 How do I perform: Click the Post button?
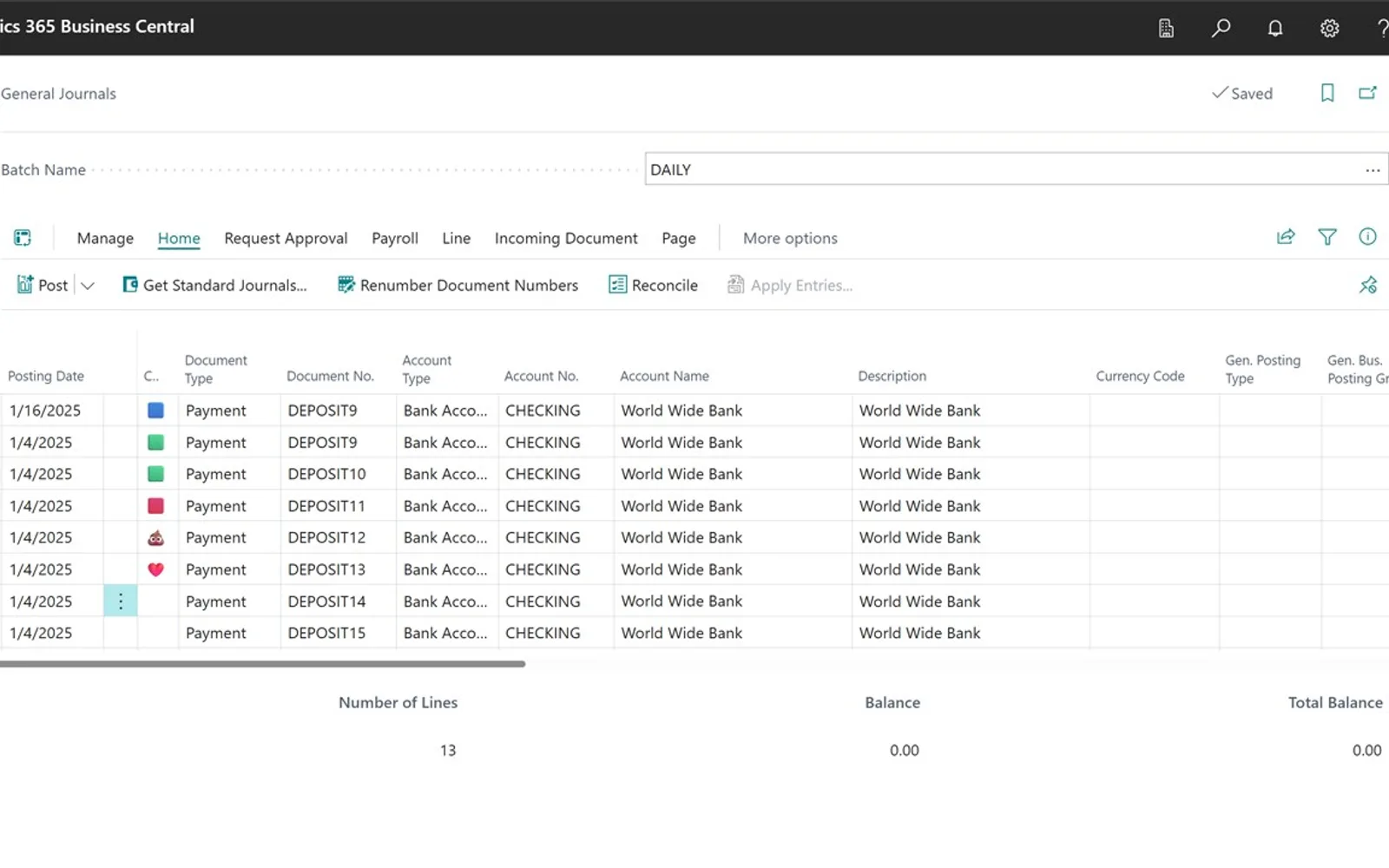pos(43,285)
